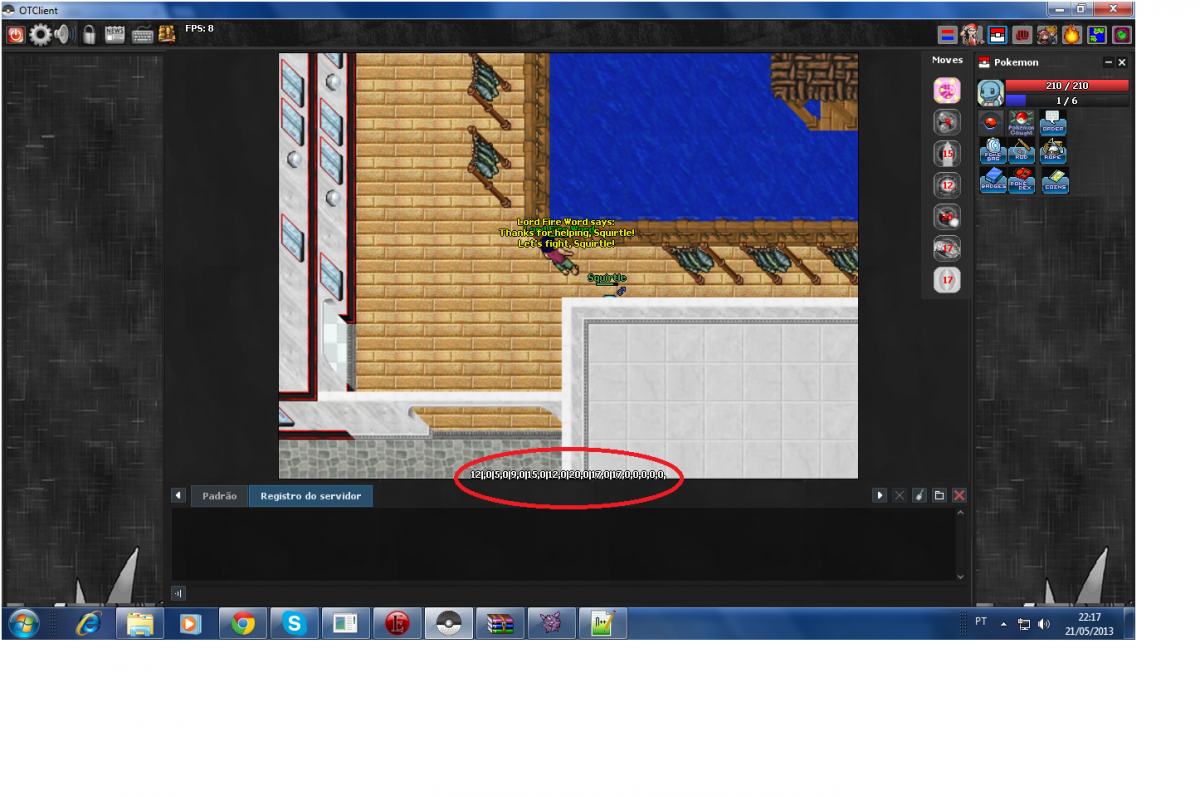
Task: Open the Badges button
Action: (x=992, y=181)
